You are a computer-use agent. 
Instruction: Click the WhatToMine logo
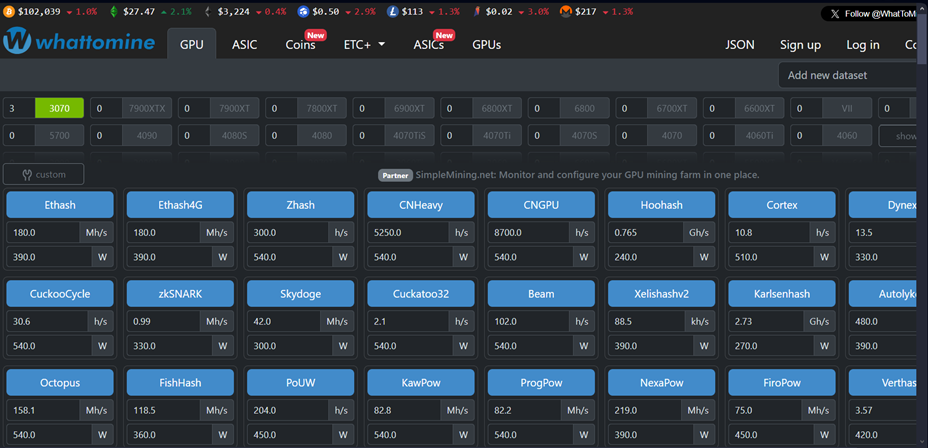pyautogui.click(x=79, y=43)
